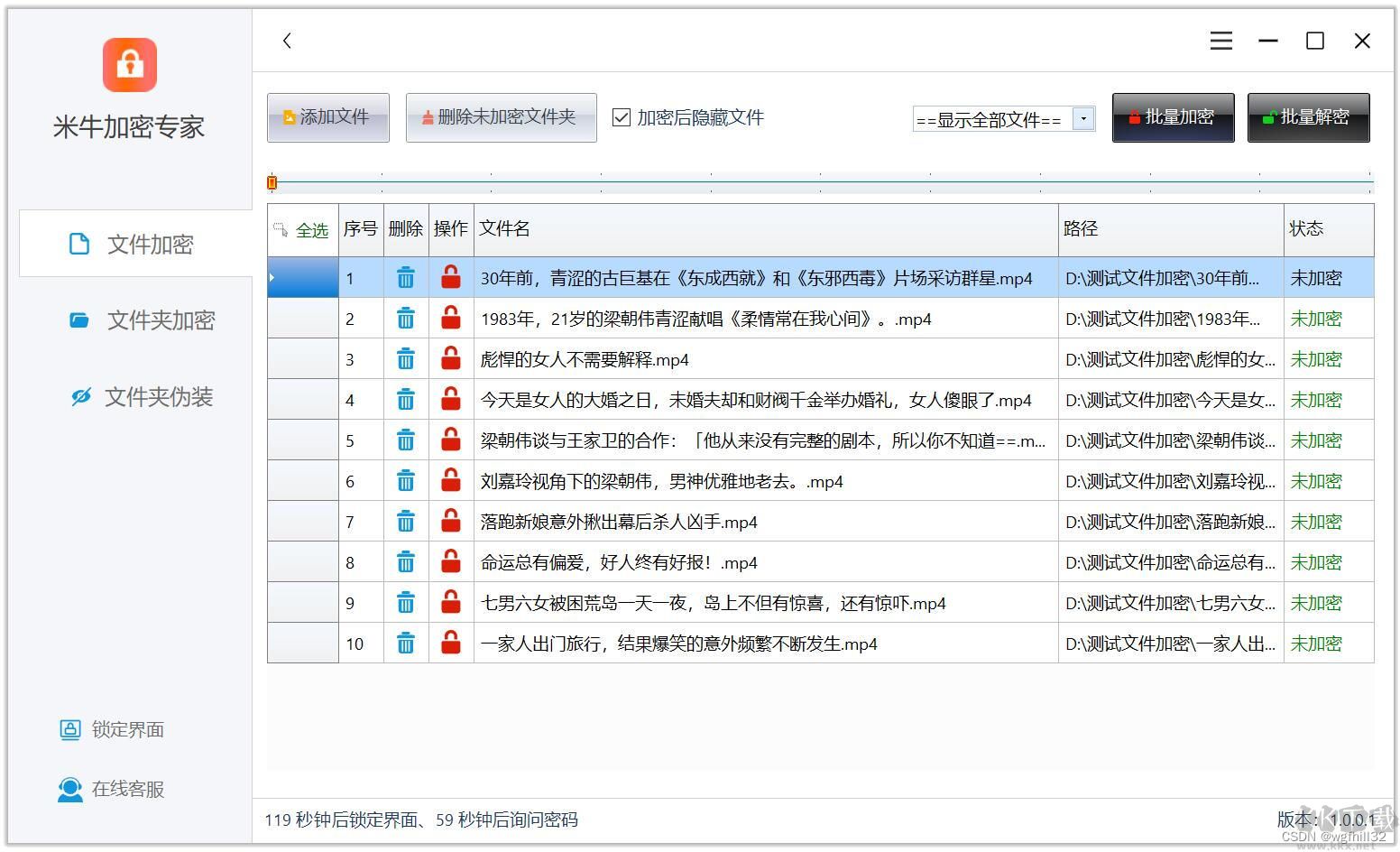Click the orange slider handle above the file table

tap(272, 182)
